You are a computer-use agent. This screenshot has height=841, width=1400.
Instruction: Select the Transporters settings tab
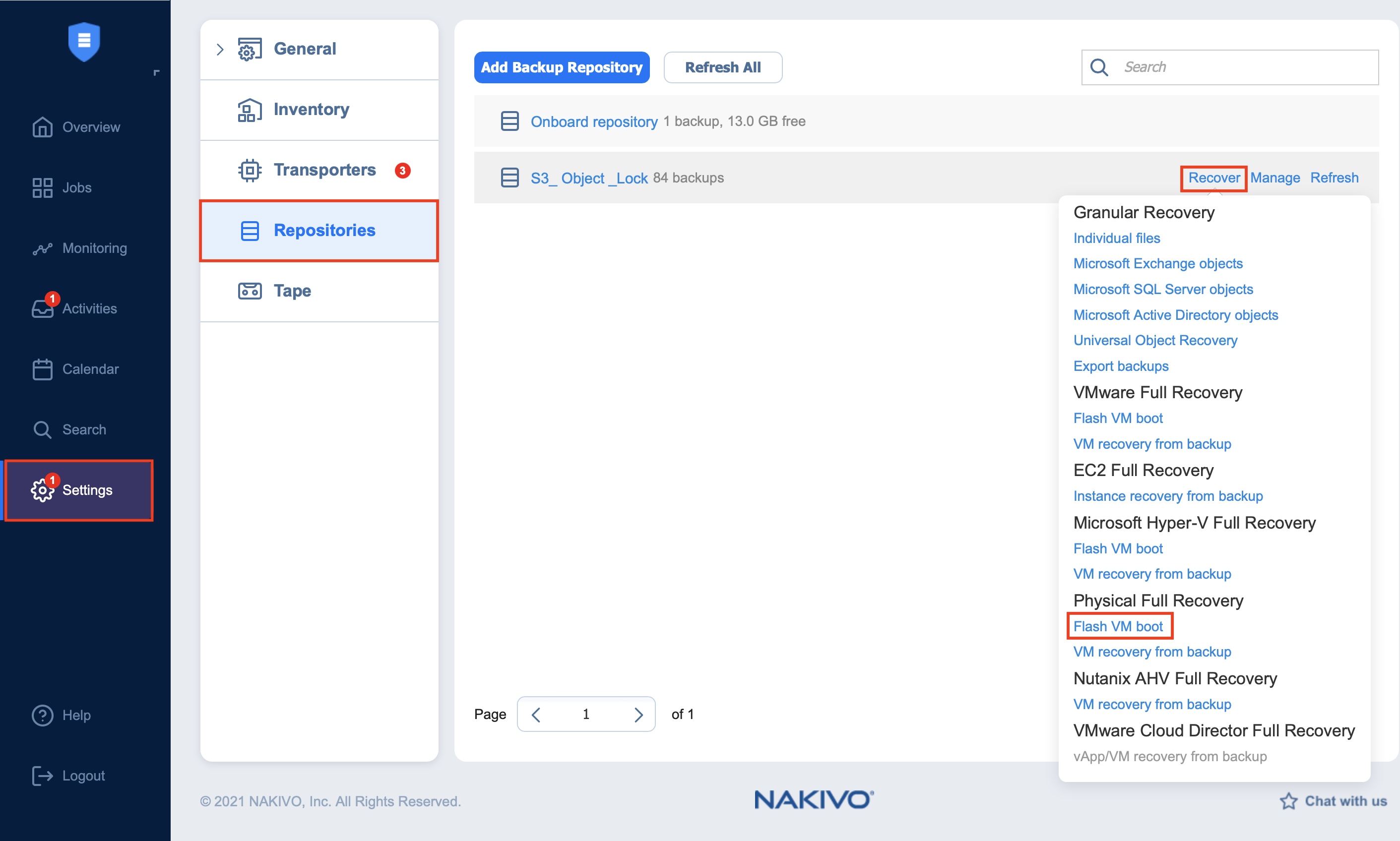(x=319, y=170)
